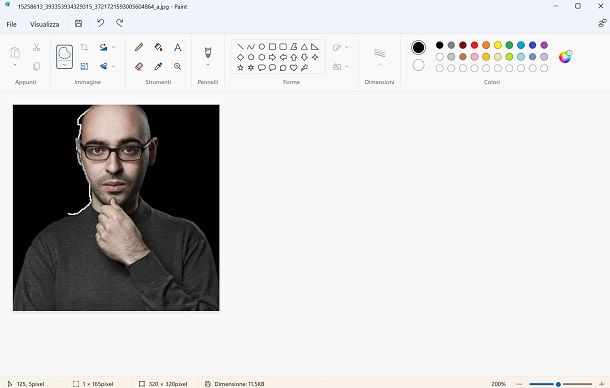The image size is (610, 388).
Task: Select the five-point star shape
Action: [240, 67]
